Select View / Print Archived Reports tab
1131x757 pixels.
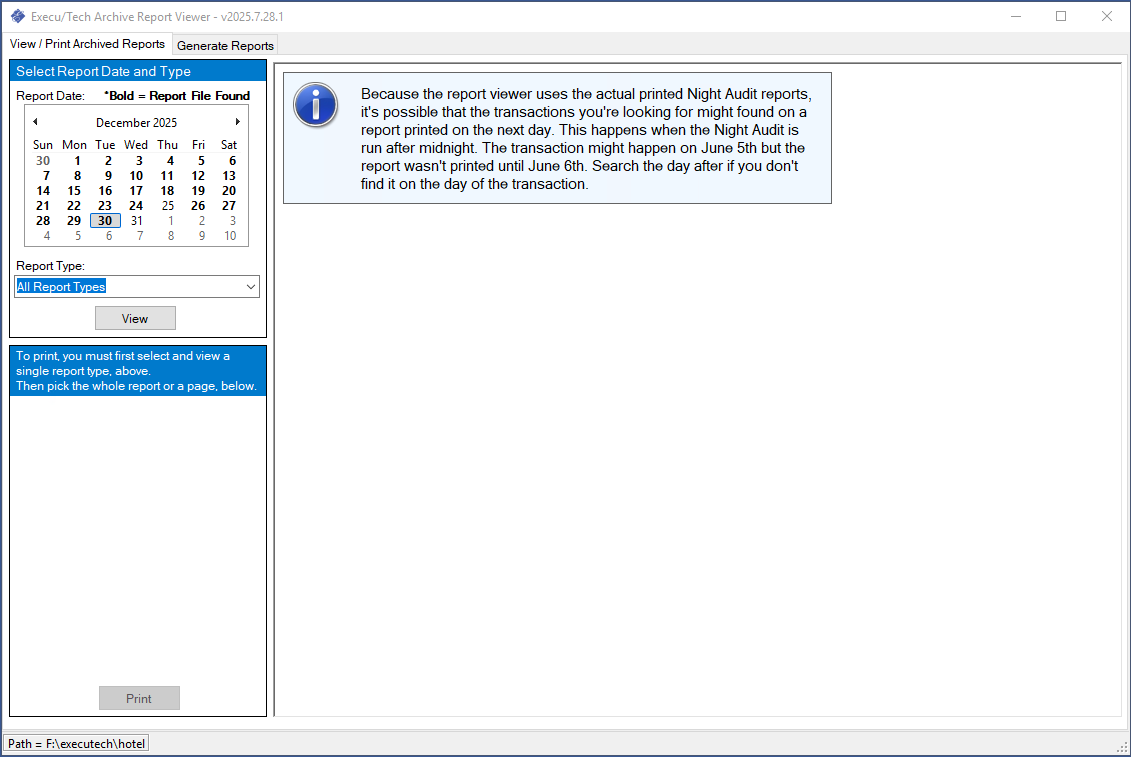[87, 44]
